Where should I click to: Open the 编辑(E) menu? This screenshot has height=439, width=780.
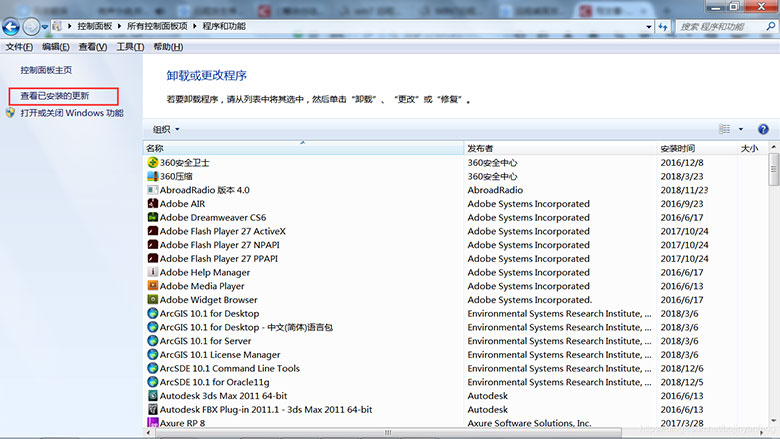[x=55, y=47]
